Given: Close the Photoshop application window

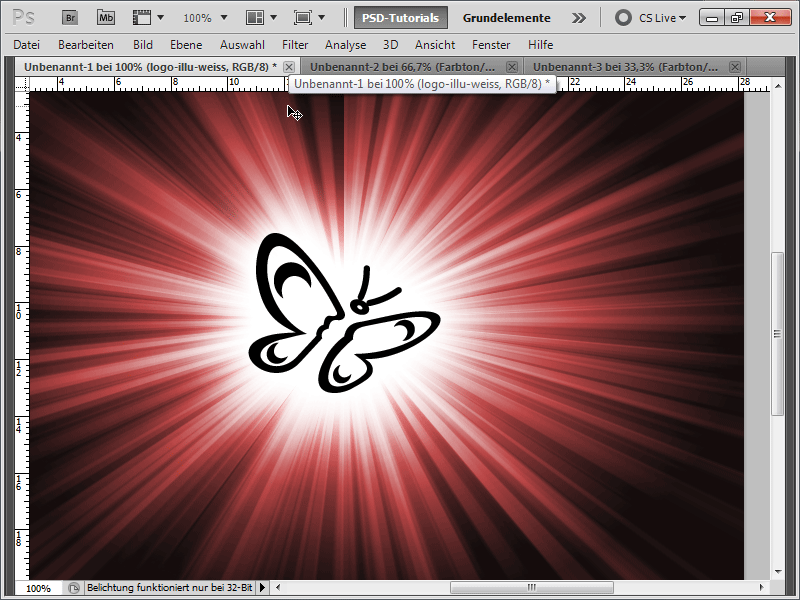Looking at the screenshot, I should (x=770, y=18).
